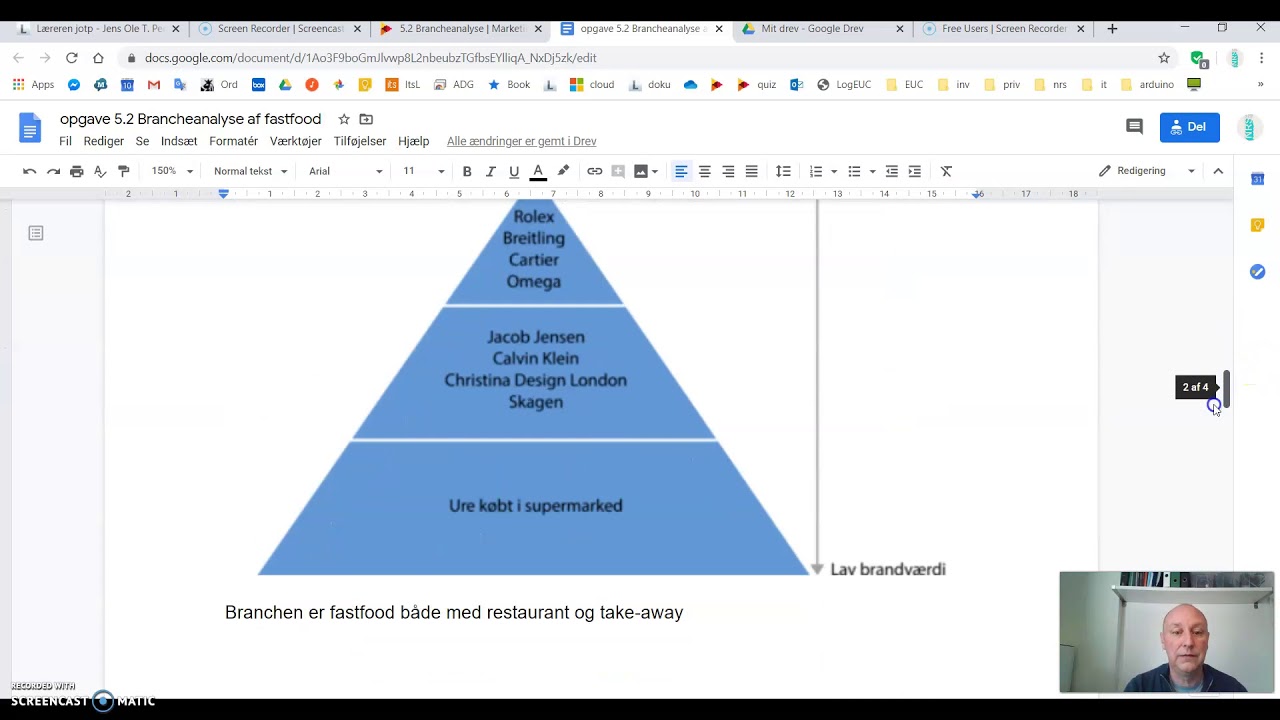Open Calendar in the side panel
Image resolution: width=1280 pixels, height=720 pixels.
pyautogui.click(x=1258, y=179)
